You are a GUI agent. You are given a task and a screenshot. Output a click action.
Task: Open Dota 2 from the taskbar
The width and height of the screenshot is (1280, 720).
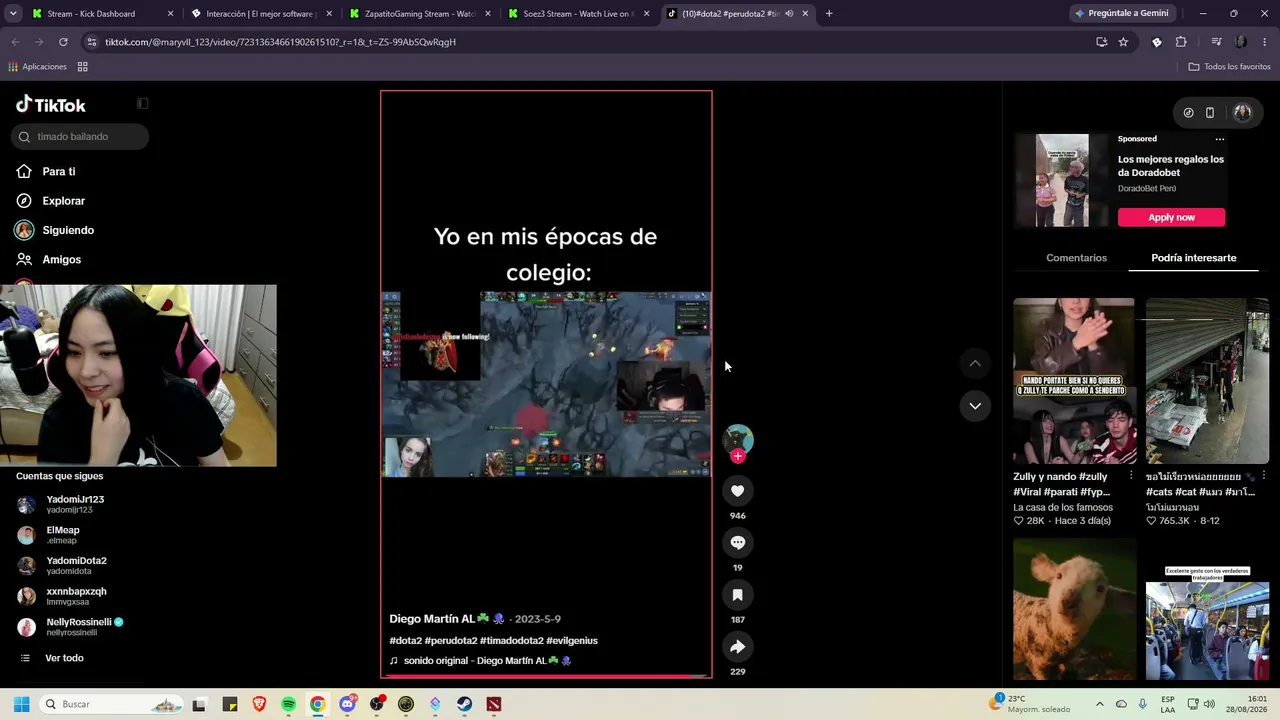tap(494, 704)
